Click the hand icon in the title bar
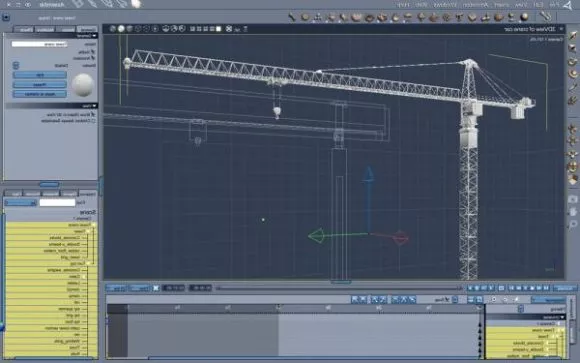580x363 pixels. [136, 4]
